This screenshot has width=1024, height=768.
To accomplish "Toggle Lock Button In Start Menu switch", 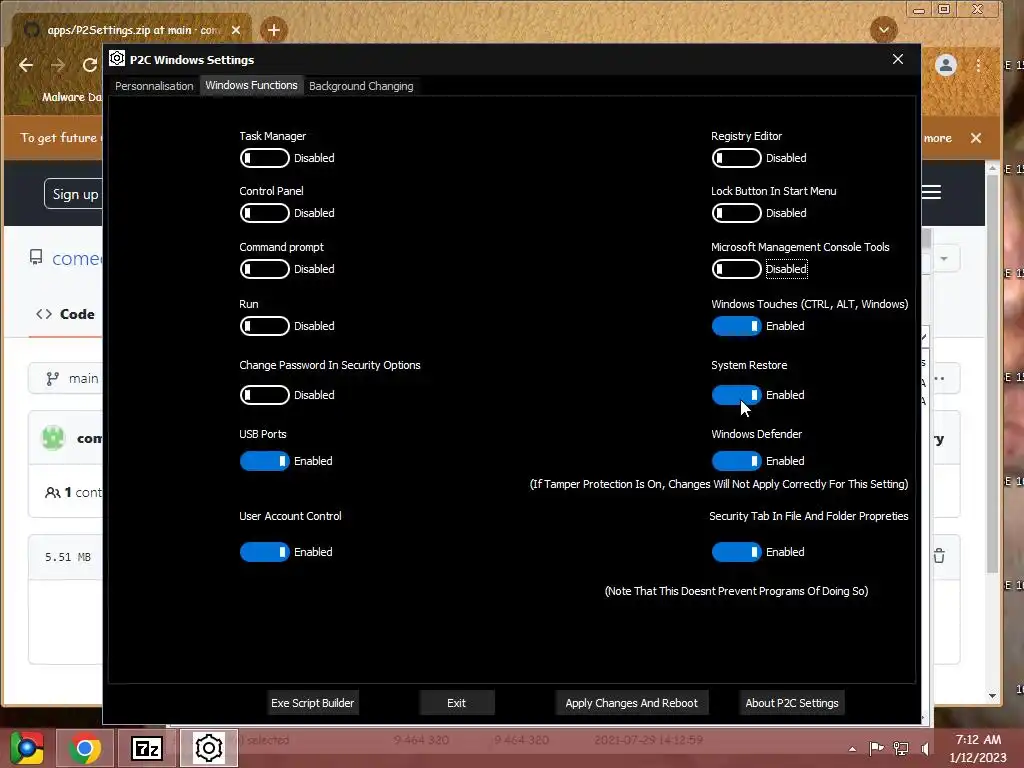I will (x=736, y=213).
